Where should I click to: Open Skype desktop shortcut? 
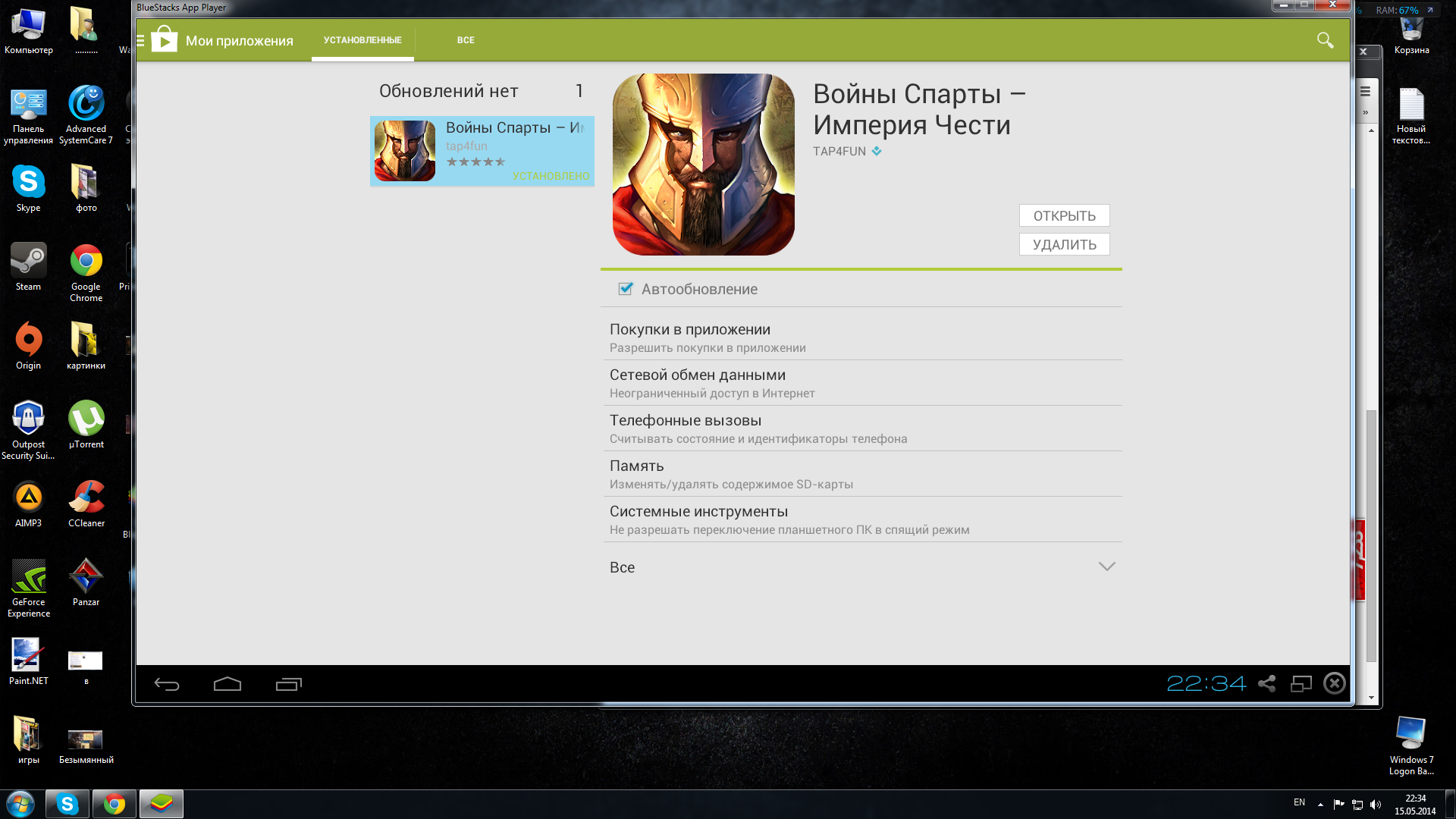pos(29,190)
